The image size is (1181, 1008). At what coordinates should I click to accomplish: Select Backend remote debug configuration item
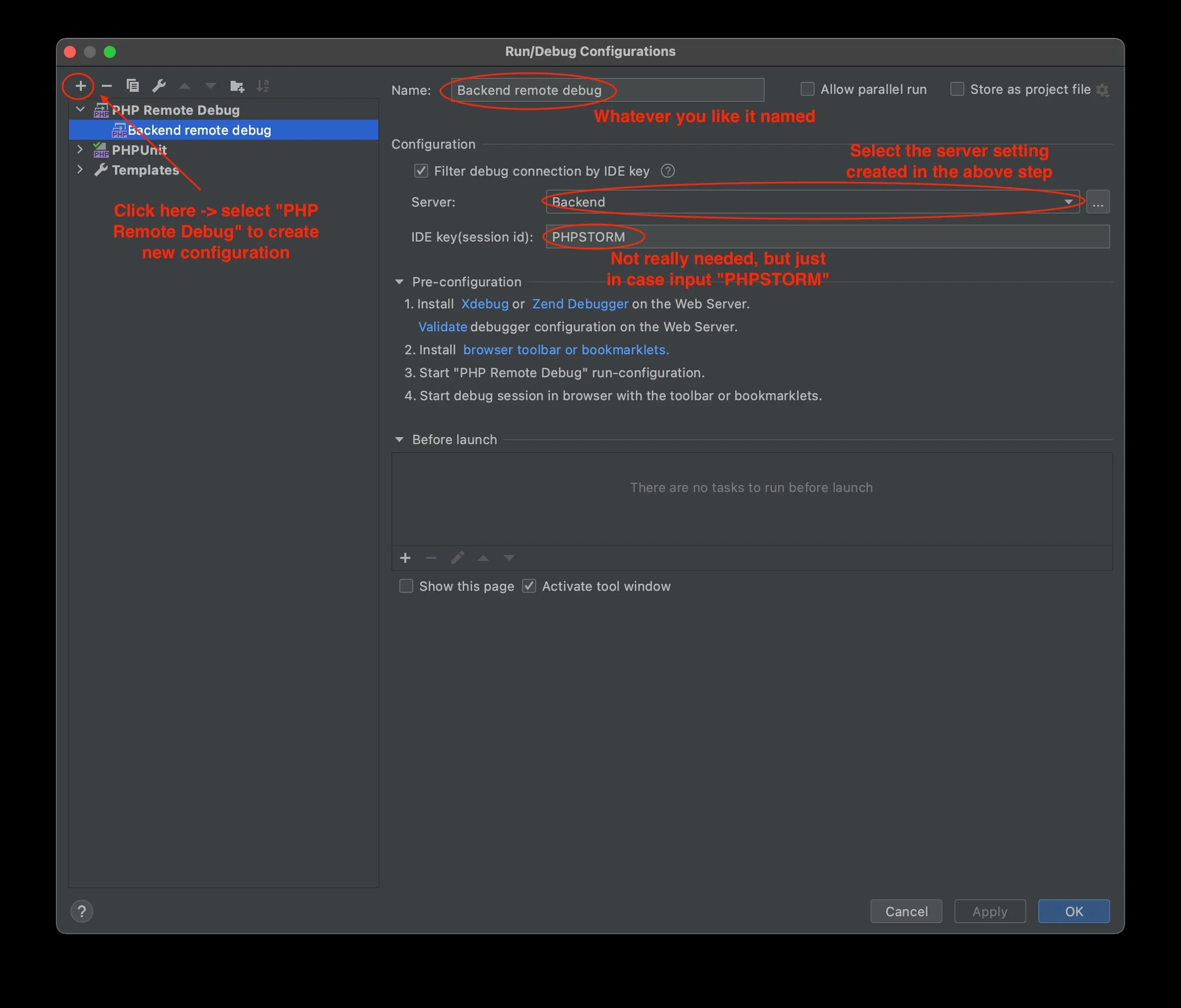(x=199, y=130)
